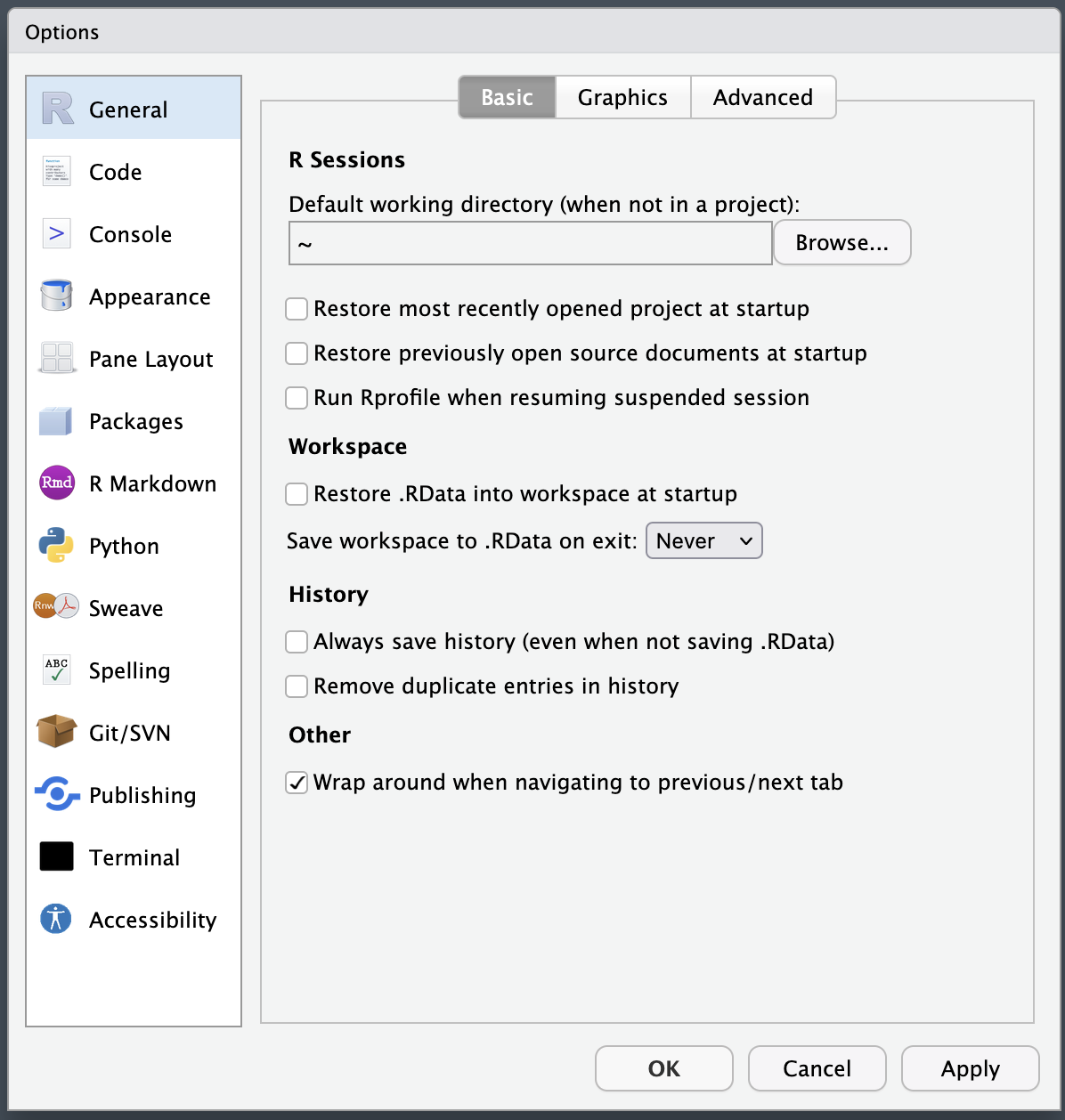Switch to the Graphics tab
Viewport: 1065px width, 1120px height.
click(x=622, y=97)
